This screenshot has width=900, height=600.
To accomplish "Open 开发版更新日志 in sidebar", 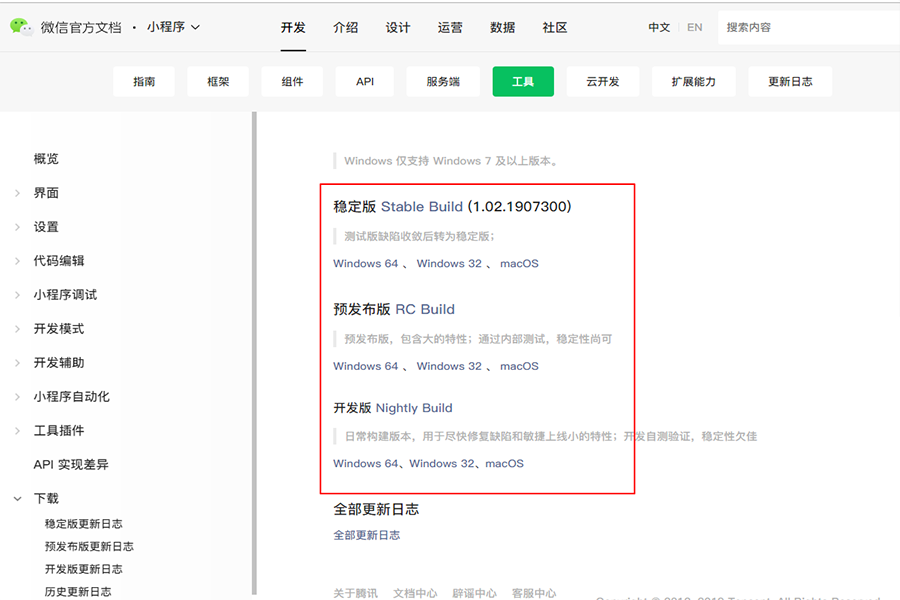I will [84, 569].
